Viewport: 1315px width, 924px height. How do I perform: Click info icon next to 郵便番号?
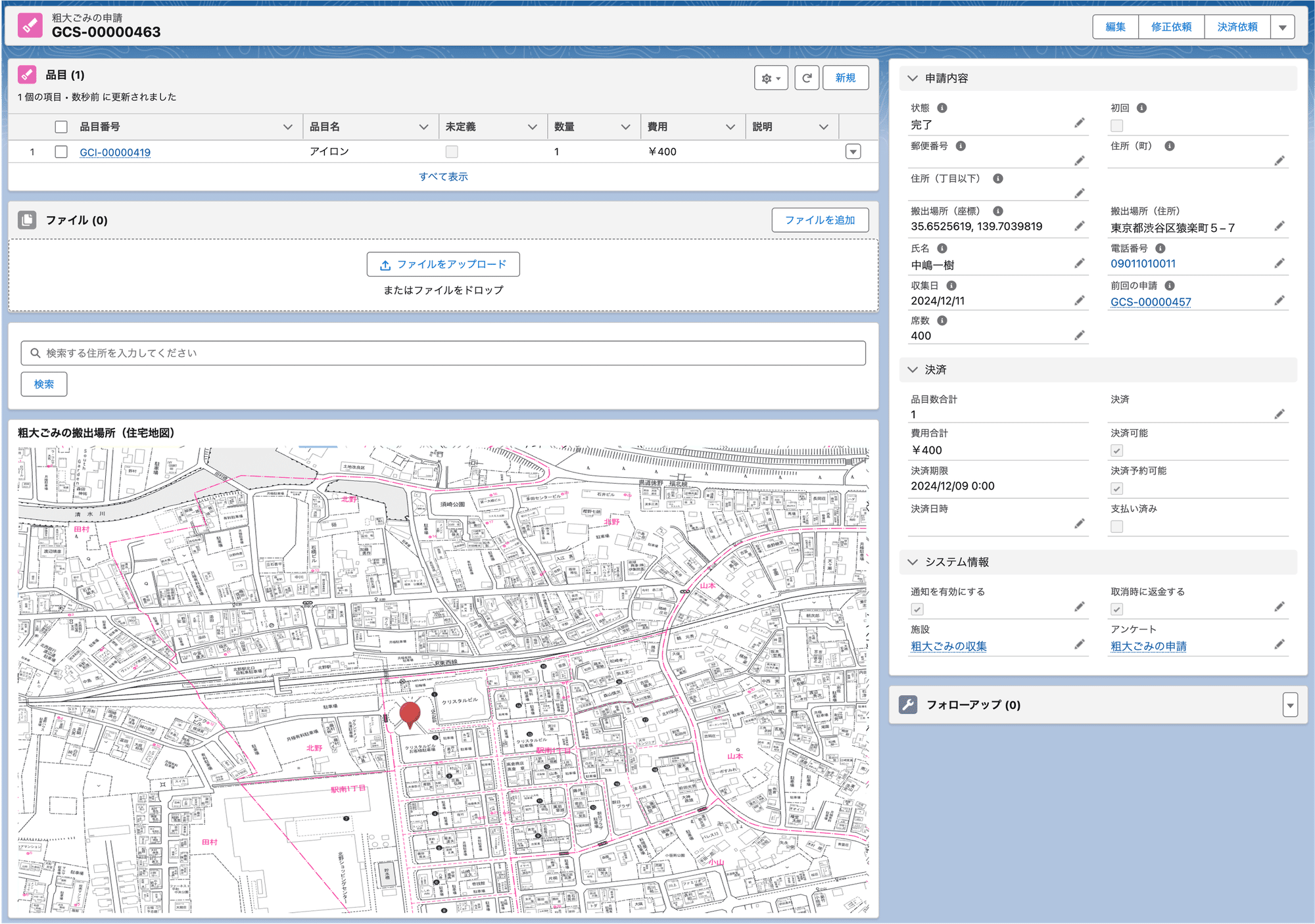coord(961,146)
